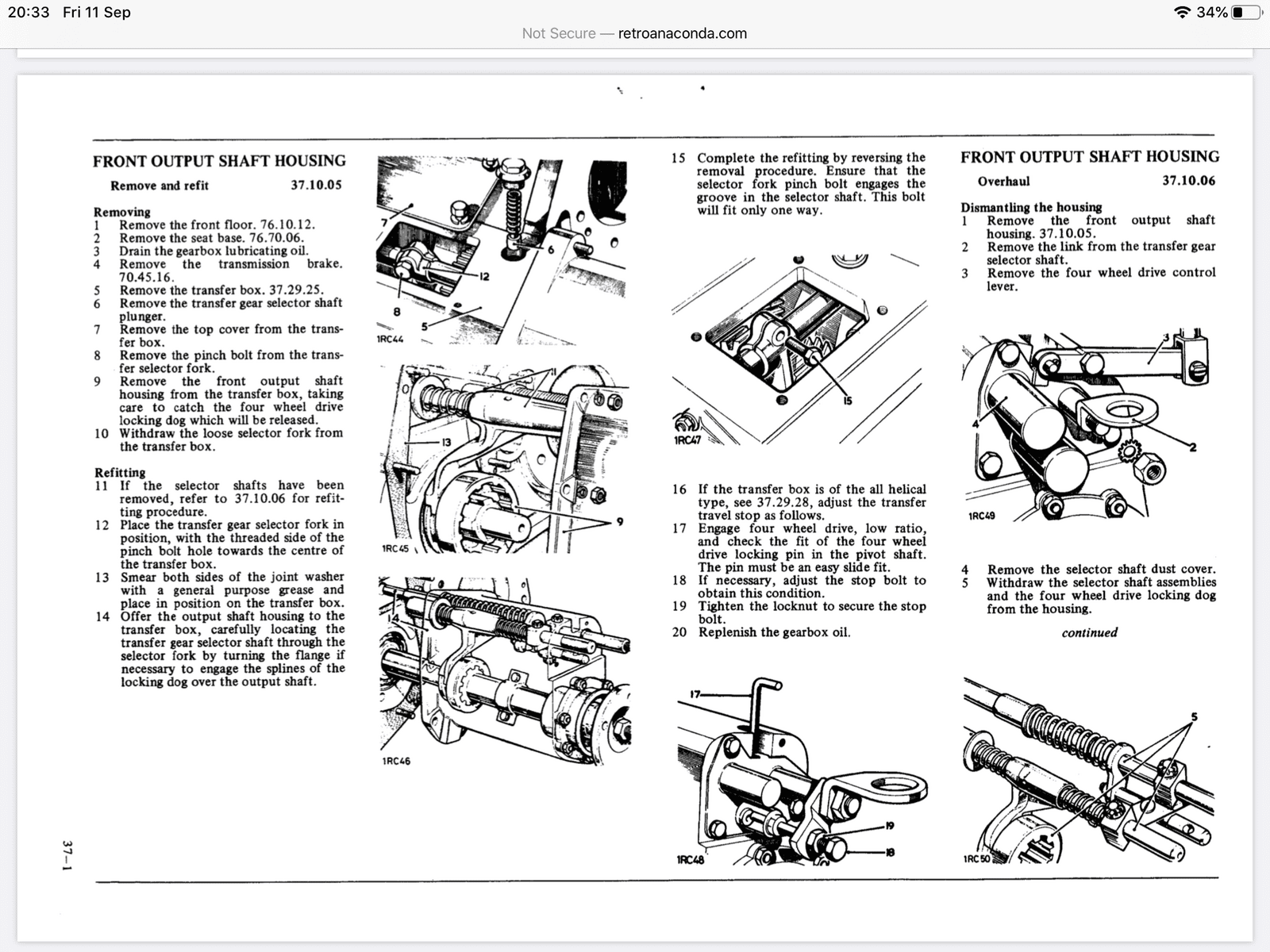Tap the 37.10.06 operation number heading
The image size is (1270, 952).
pos(1188,180)
